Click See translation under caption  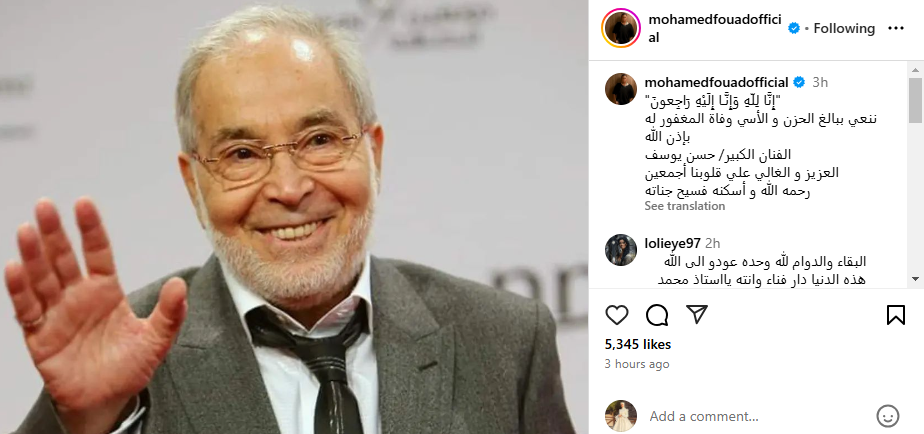684,206
